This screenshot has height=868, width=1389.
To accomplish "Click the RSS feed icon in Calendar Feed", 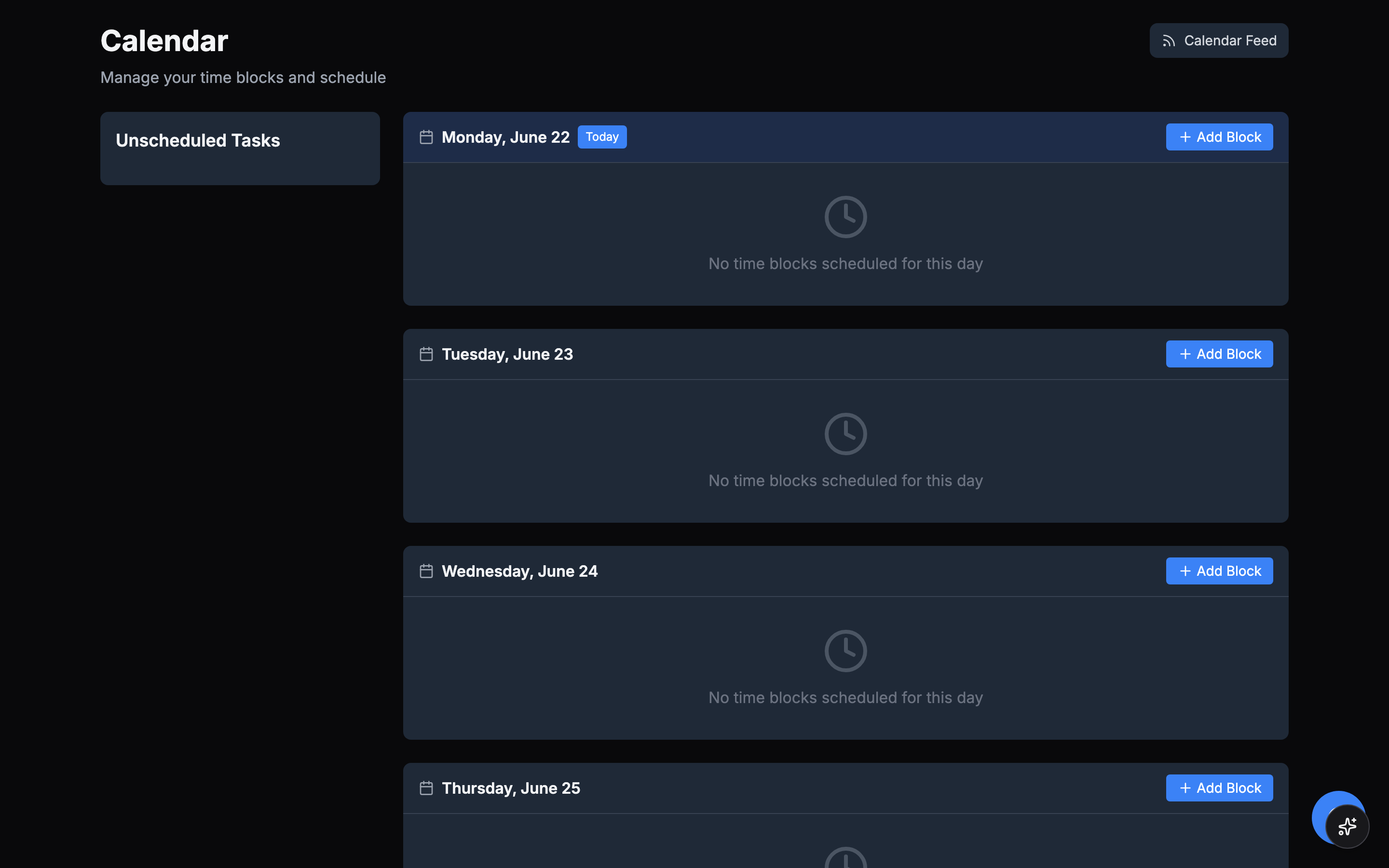I will pos(1169,41).
